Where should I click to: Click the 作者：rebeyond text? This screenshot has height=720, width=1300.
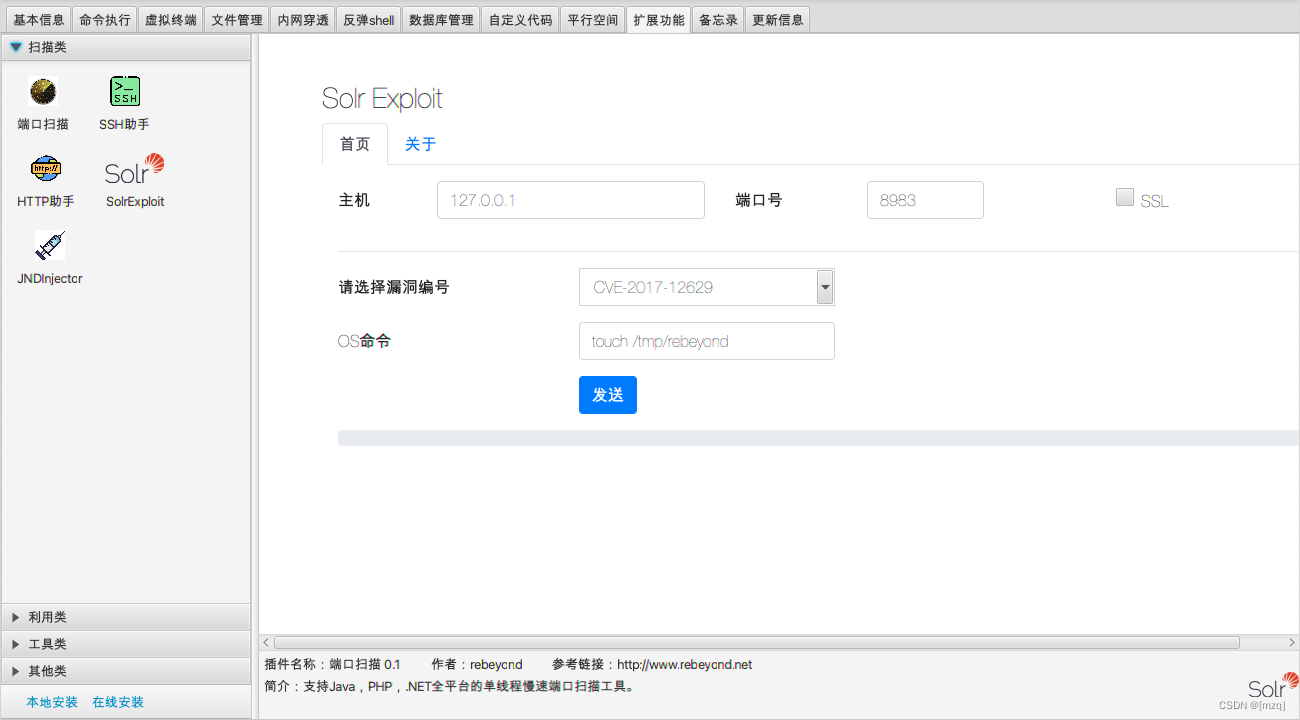[x=477, y=664]
